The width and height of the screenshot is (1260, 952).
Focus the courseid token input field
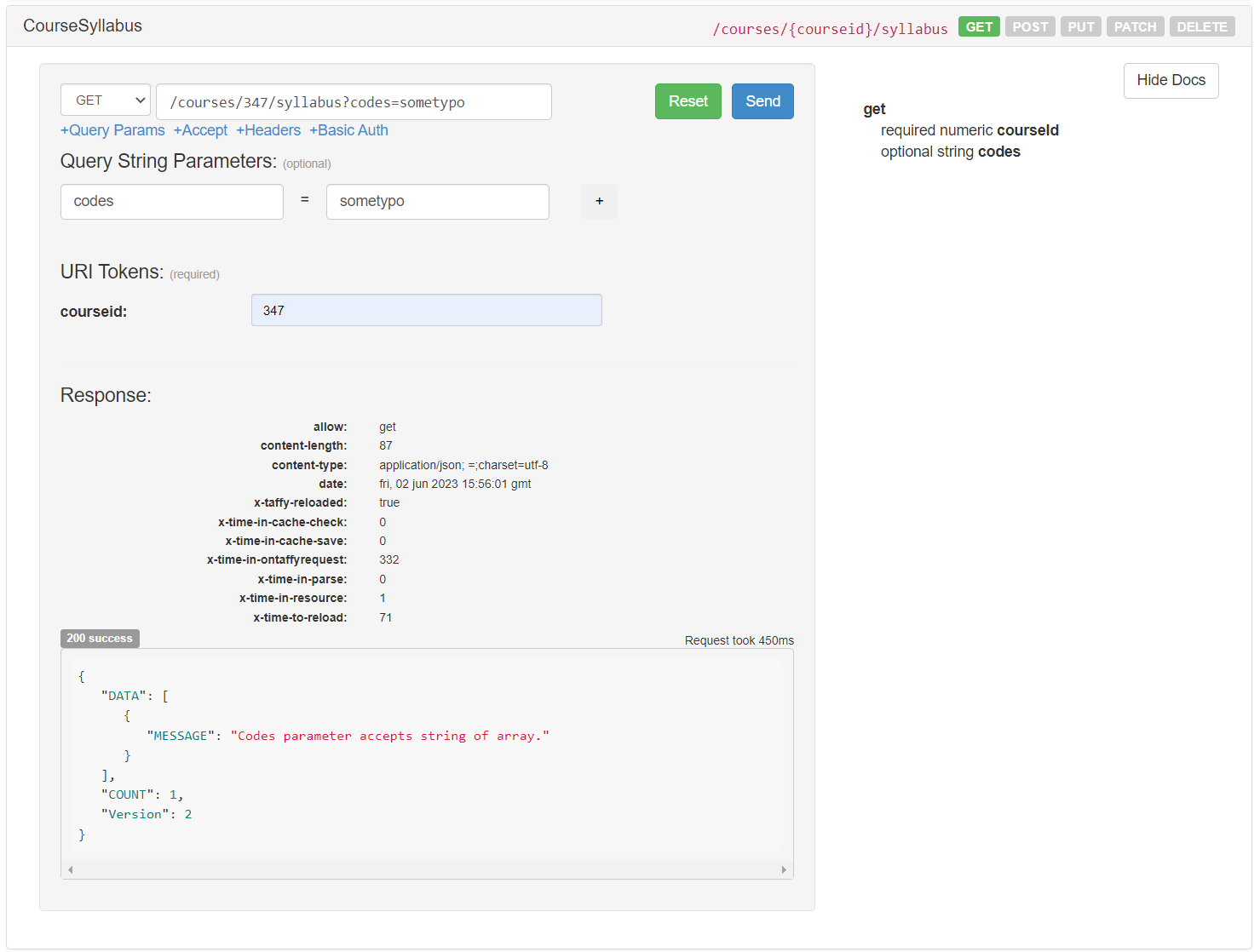click(426, 311)
